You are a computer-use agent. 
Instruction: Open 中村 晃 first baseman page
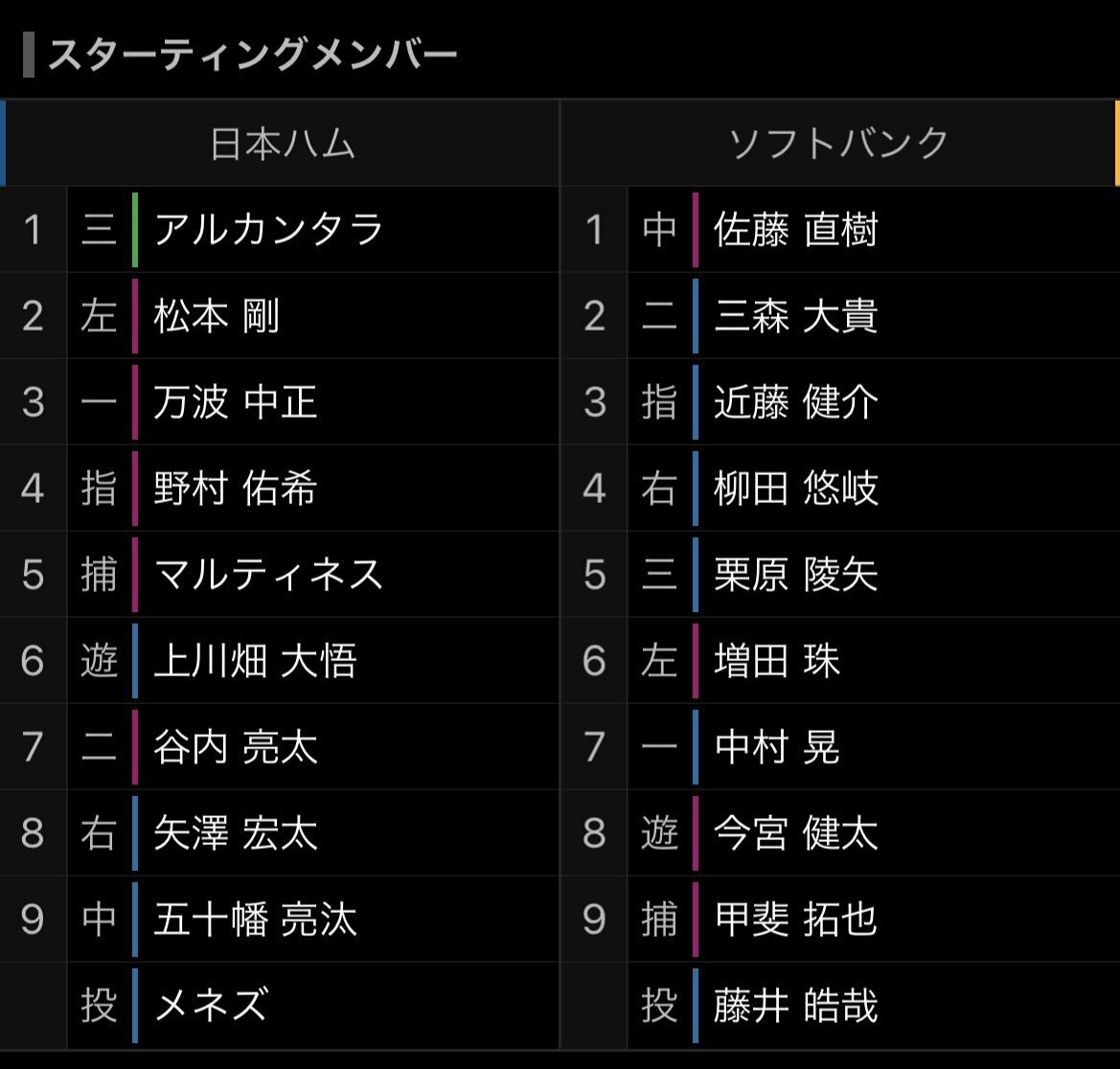click(776, 747)
